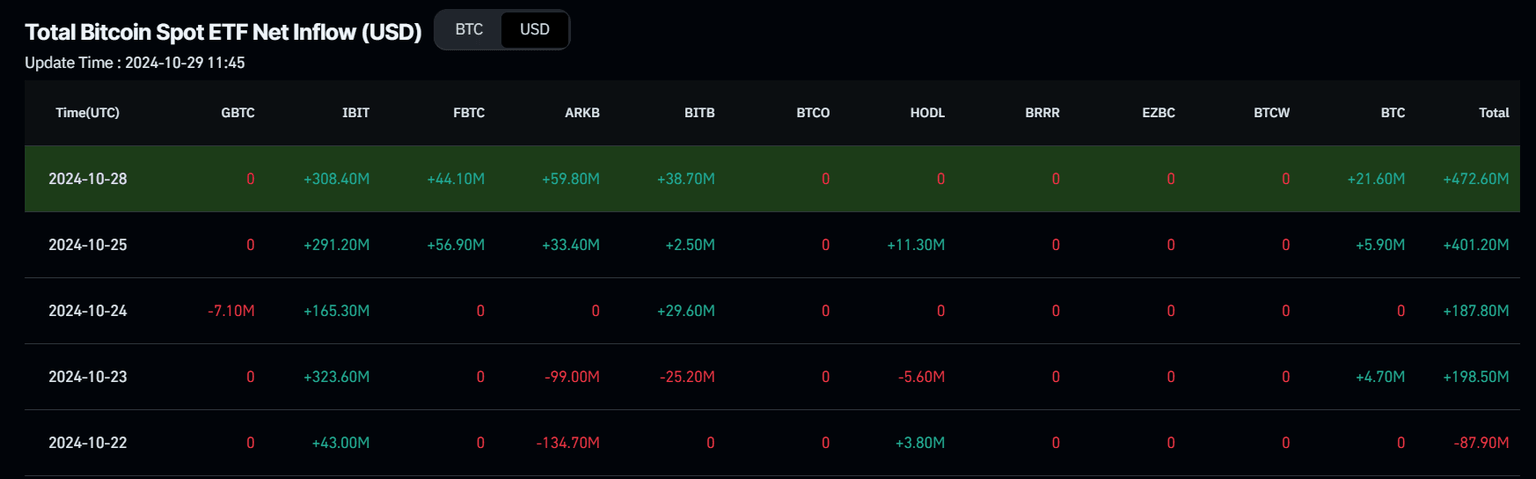Click the HODL column header

coord(927,113)
